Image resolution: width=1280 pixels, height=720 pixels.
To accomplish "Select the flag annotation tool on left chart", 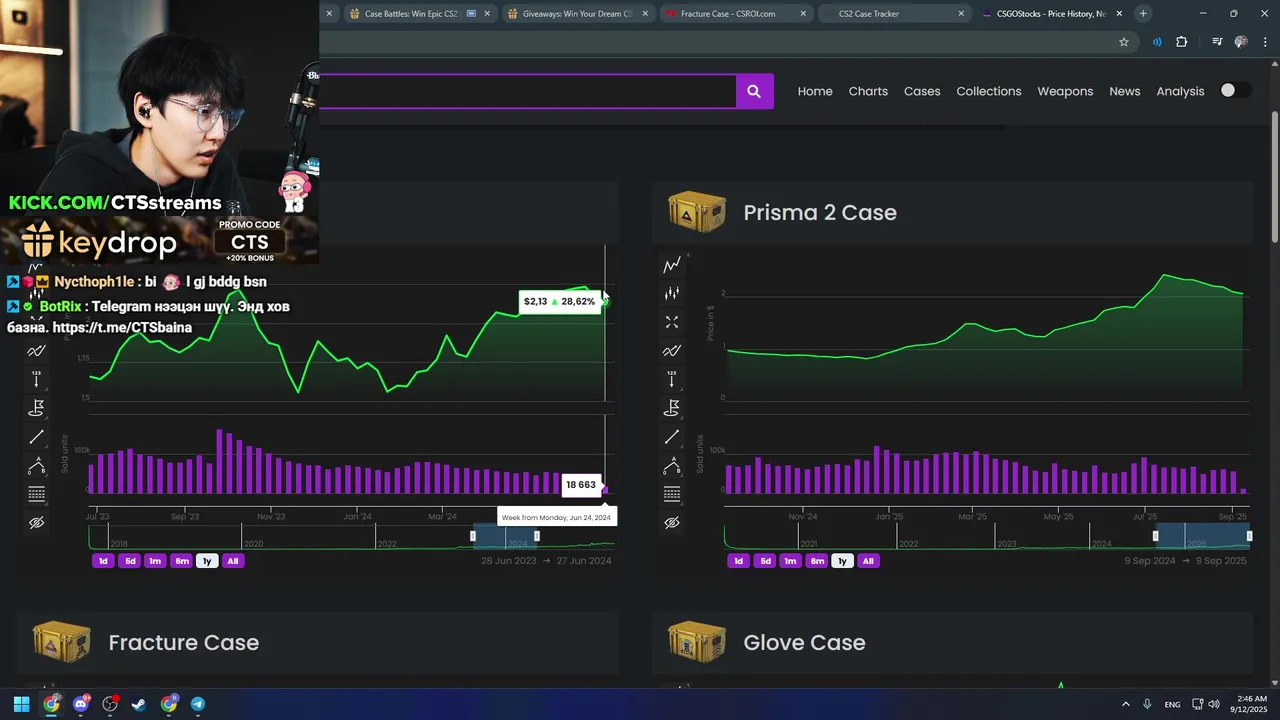I will (x=36, y=408).
